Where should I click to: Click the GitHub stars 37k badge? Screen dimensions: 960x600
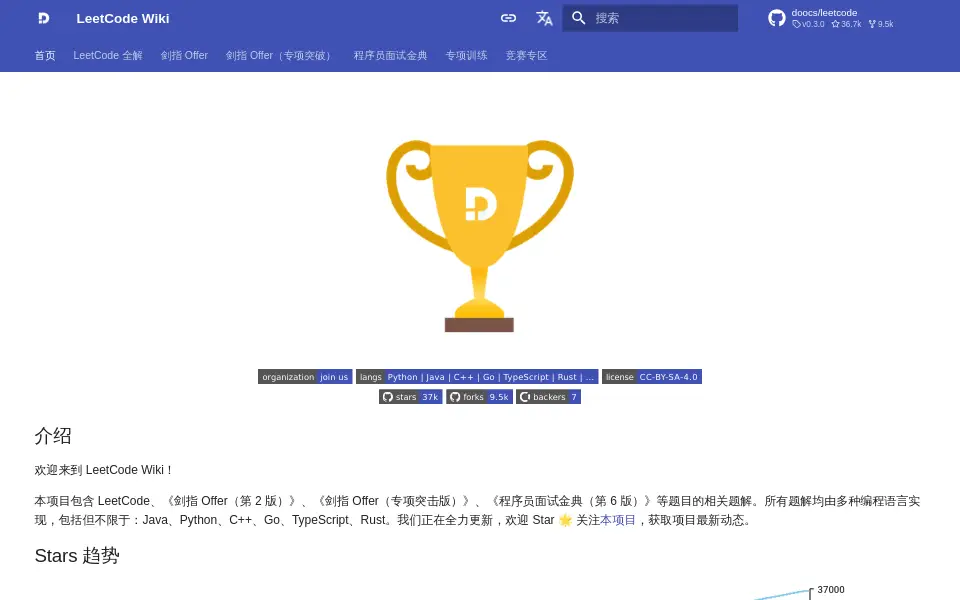[x=411, y=397]
